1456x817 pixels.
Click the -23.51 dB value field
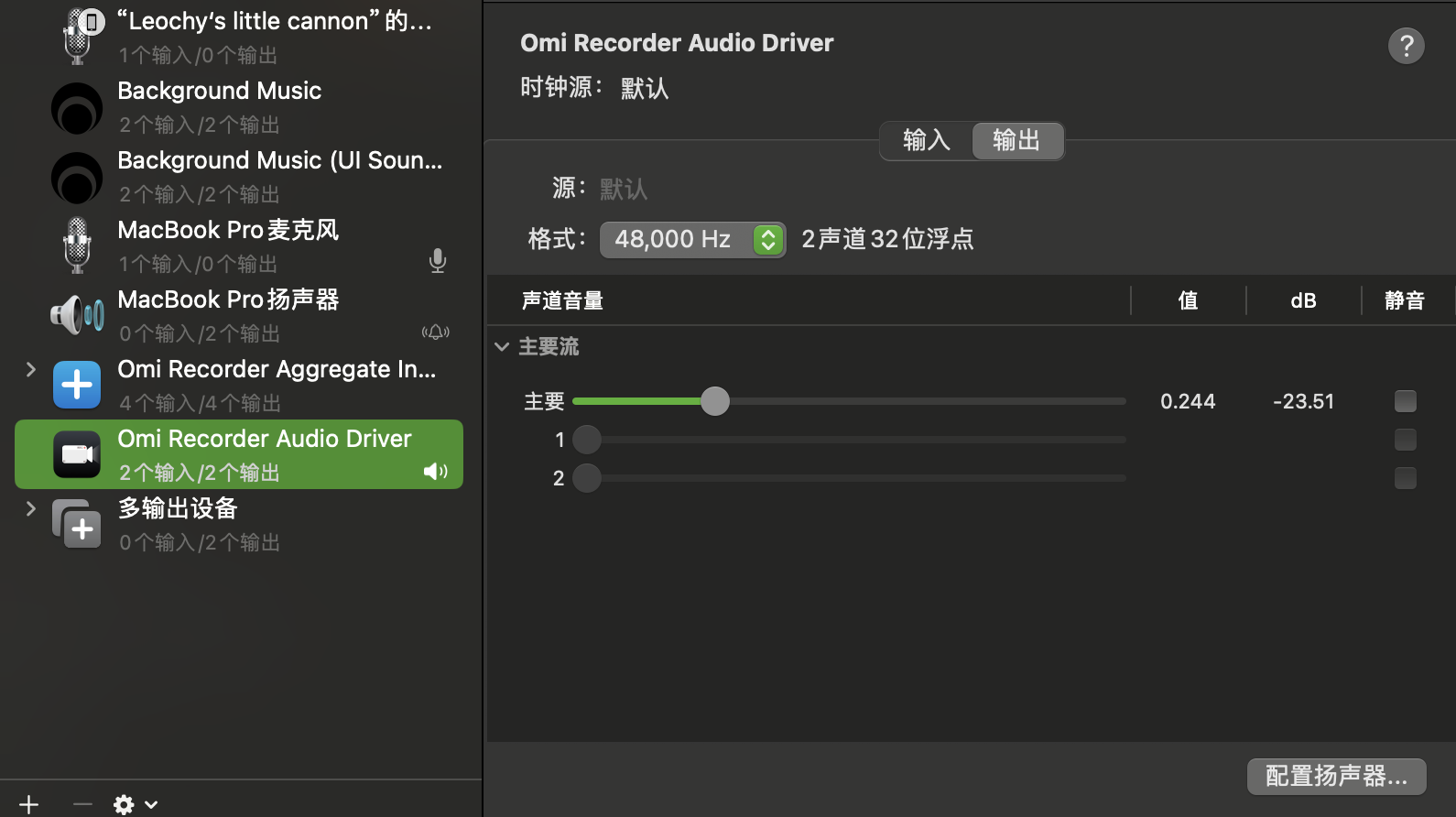point(1303,401)
